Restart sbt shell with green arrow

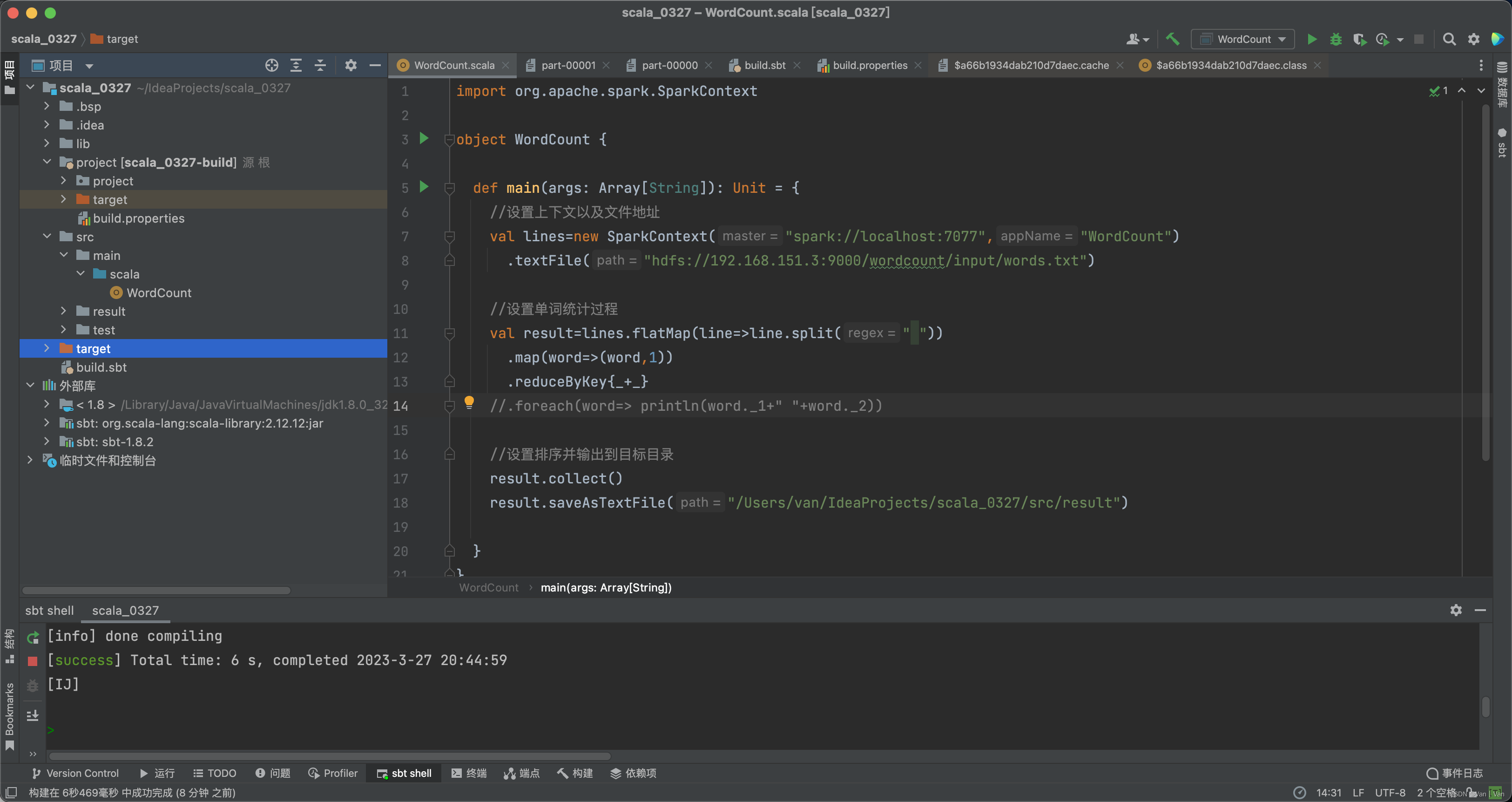pos(33,637)
